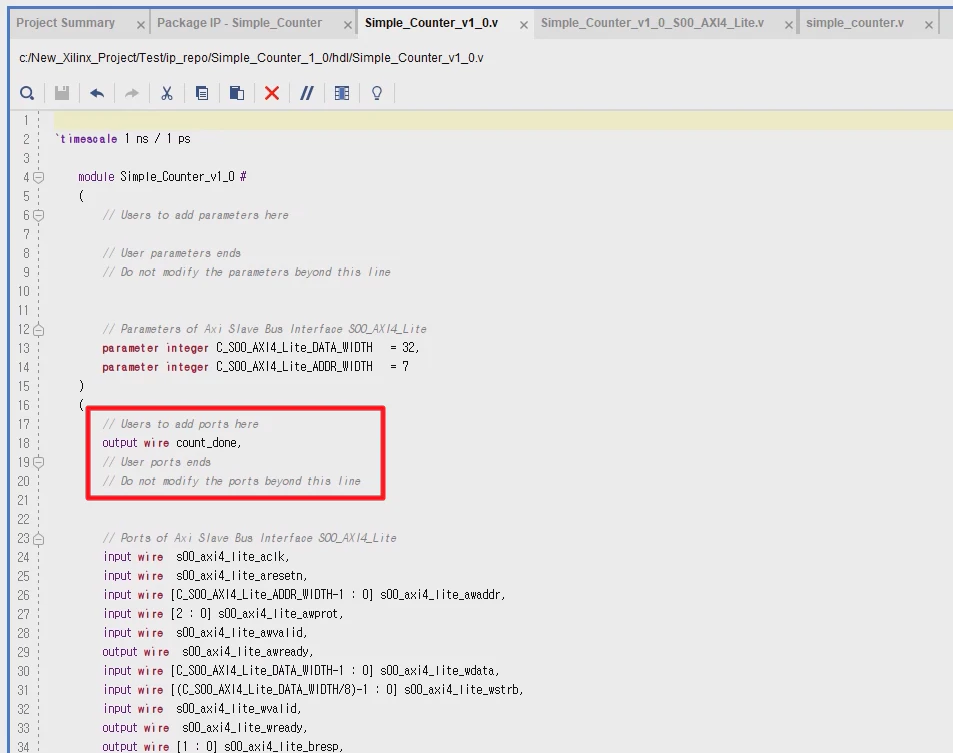Toggle fold marker at line 23

38,538
